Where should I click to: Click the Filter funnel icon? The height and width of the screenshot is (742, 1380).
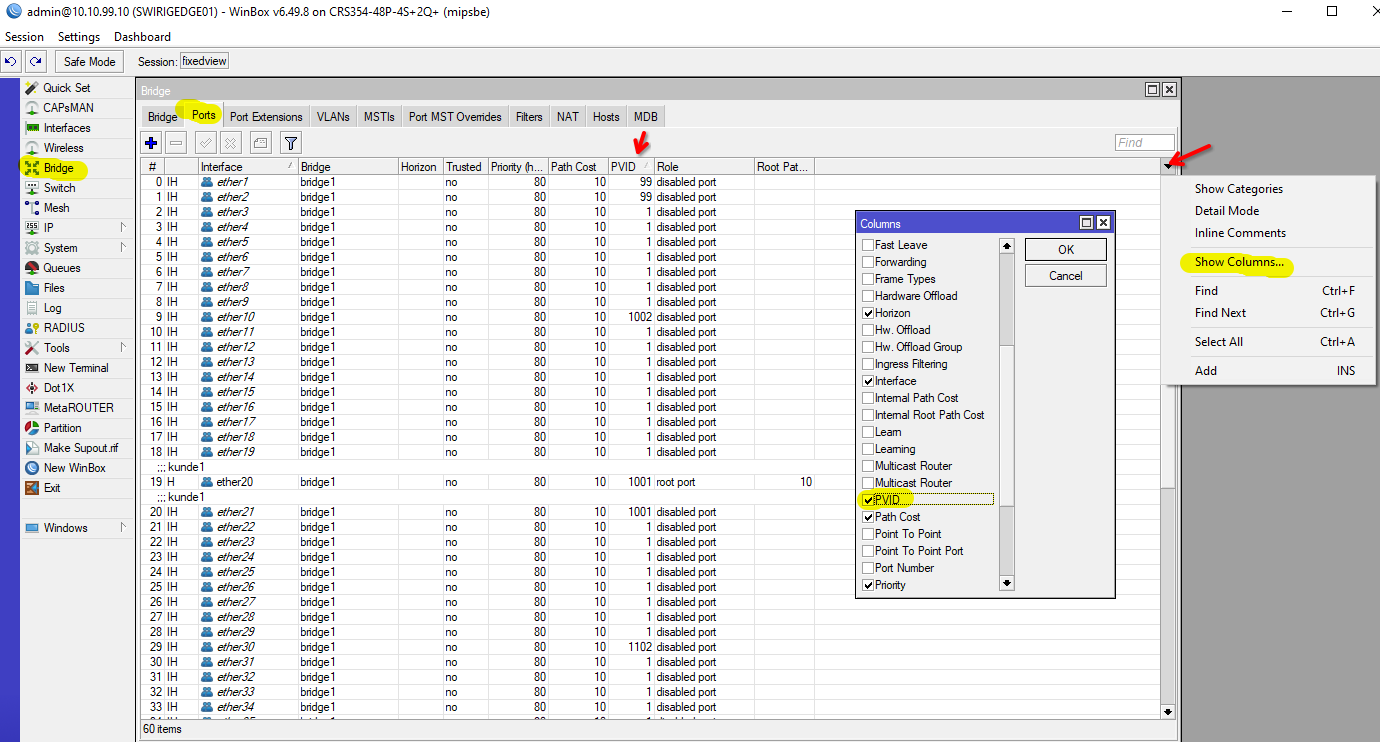point(290,143)
